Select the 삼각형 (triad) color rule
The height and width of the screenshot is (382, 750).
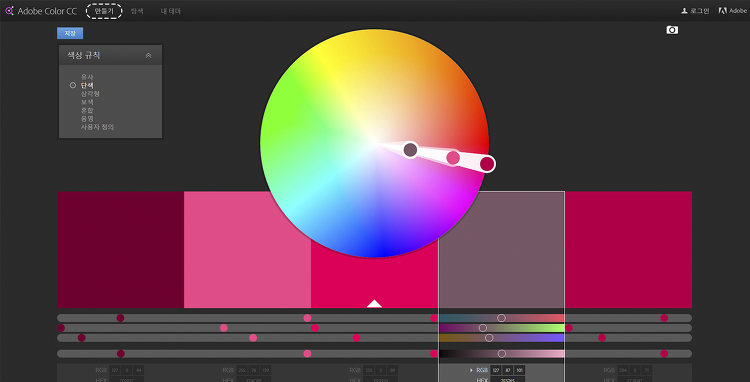tap(90, 94)
